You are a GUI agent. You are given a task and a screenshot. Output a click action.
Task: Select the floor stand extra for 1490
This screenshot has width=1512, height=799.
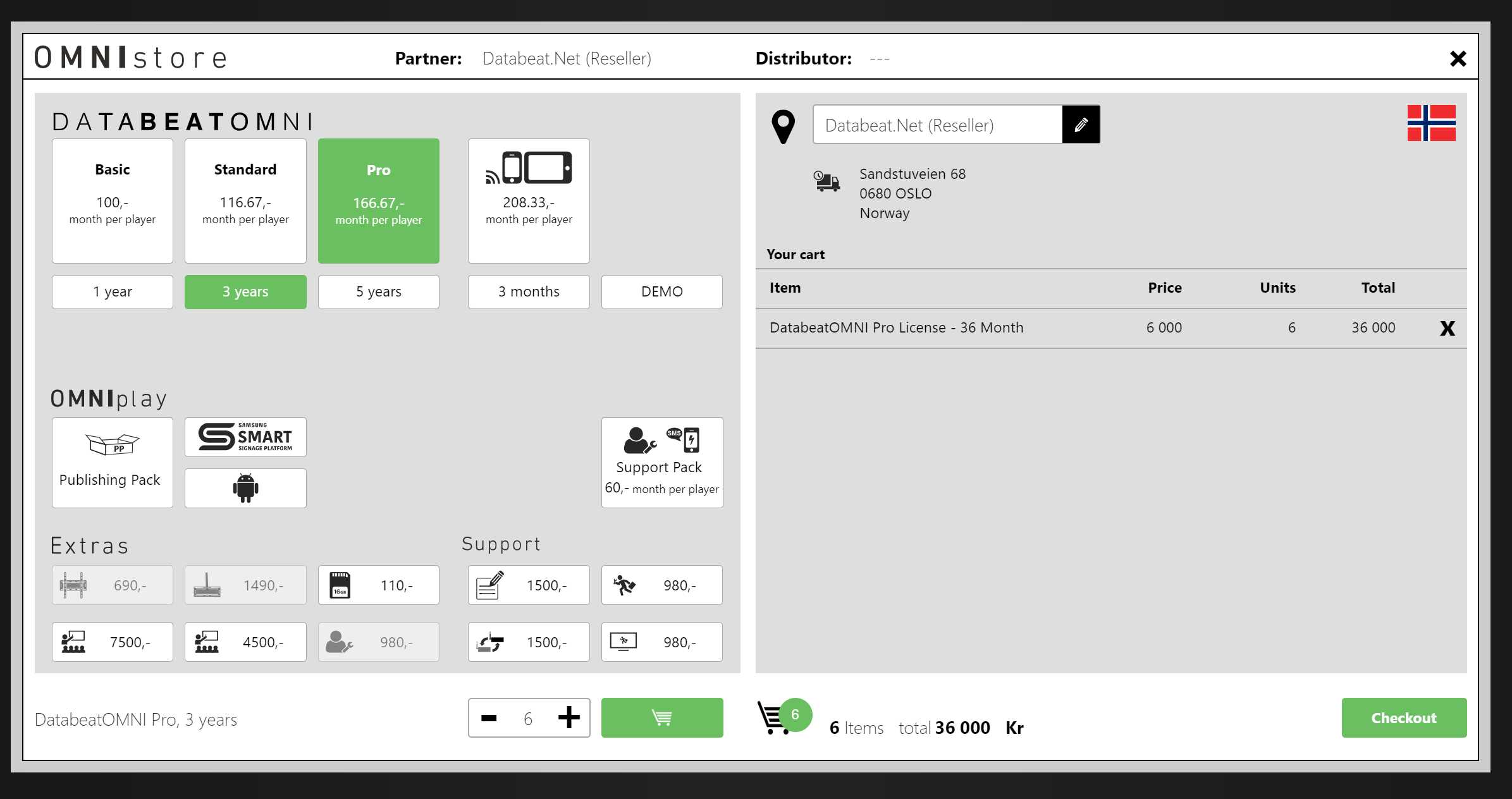[x=245, y=585]
